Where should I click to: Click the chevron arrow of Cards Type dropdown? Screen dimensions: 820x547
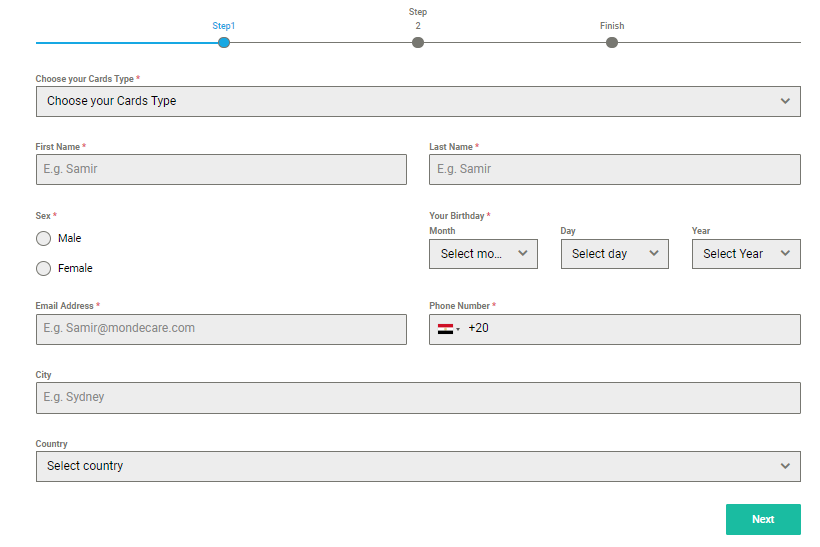[x=785, y=101]
